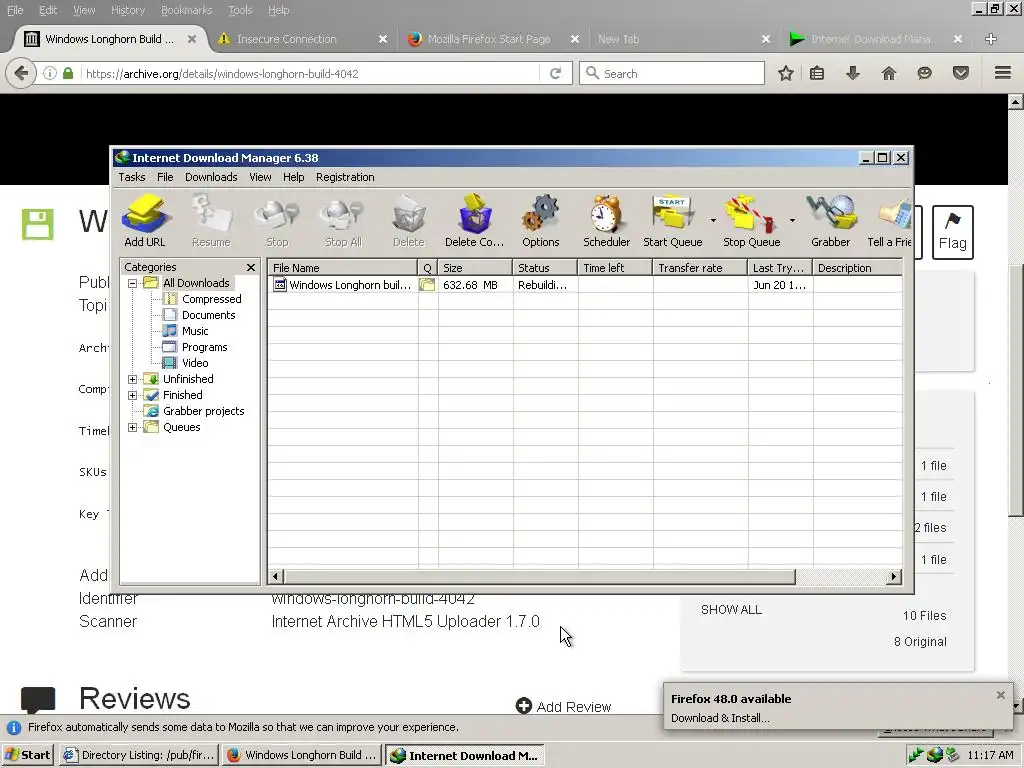Click the Flag button on archive page
The image size is (1024, 768).
(953, 232)
